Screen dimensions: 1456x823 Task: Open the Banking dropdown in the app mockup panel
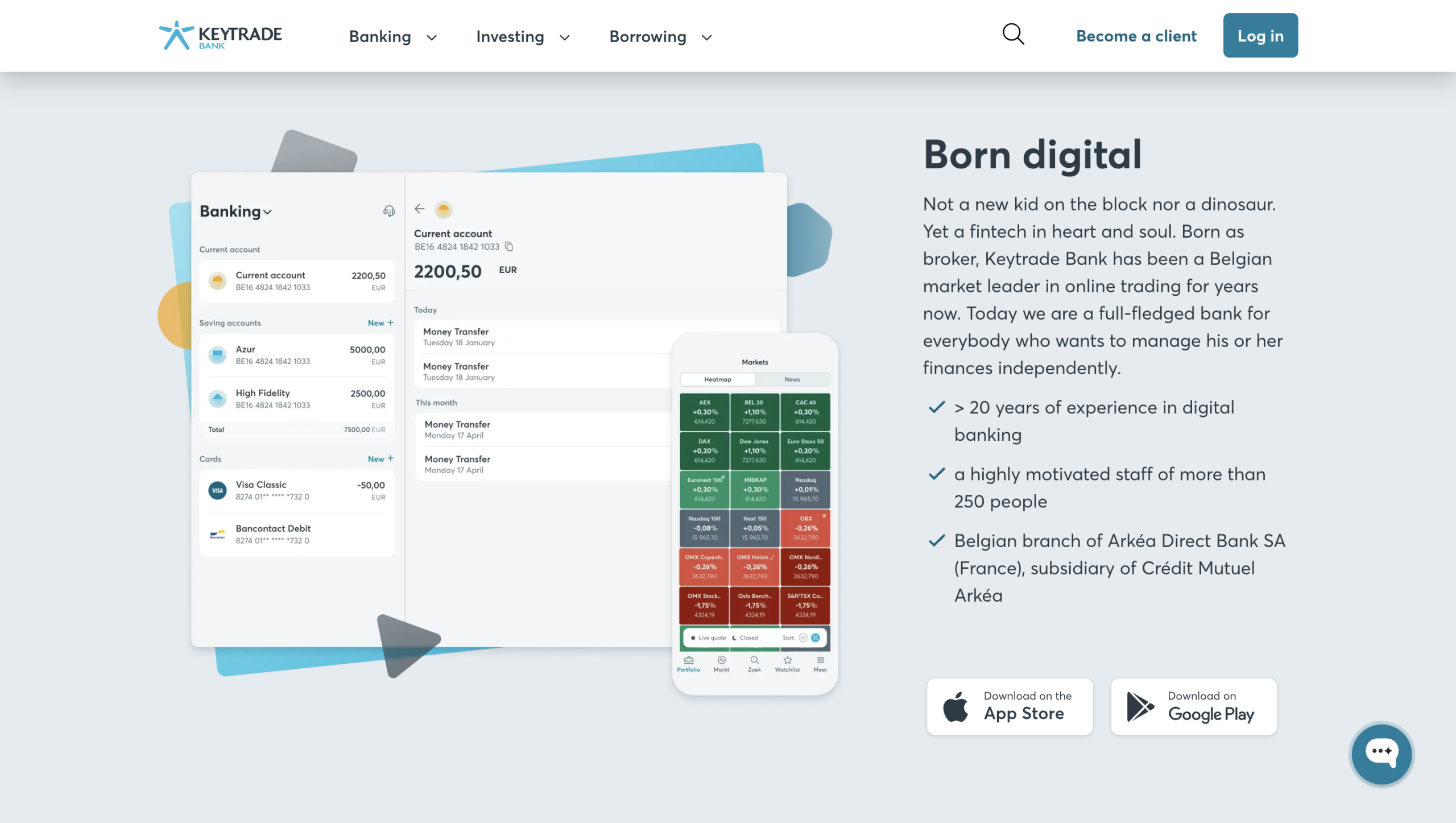pyautogui.click(x=236, y=211)
